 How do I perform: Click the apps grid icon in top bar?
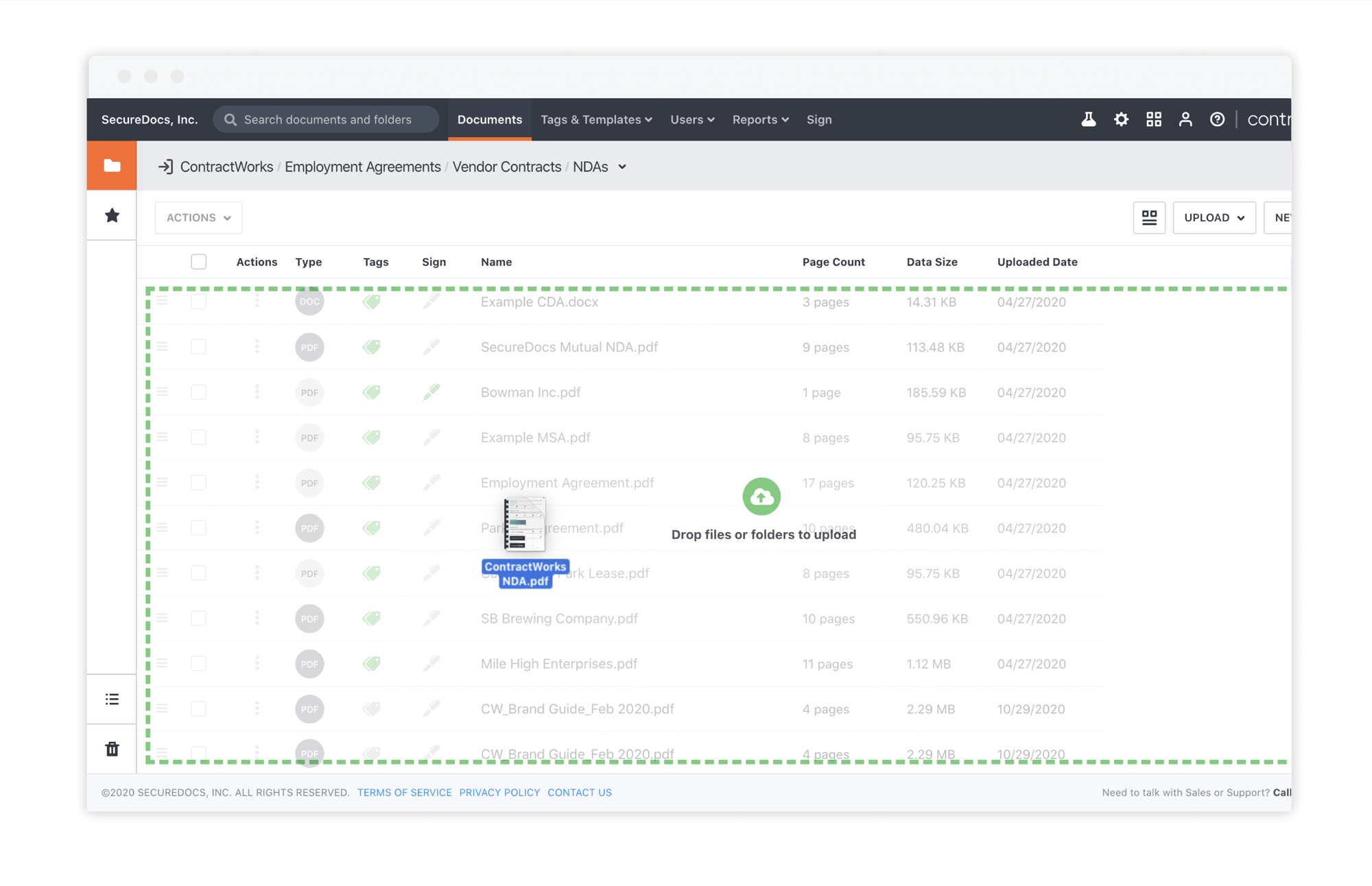(1154, 119)
